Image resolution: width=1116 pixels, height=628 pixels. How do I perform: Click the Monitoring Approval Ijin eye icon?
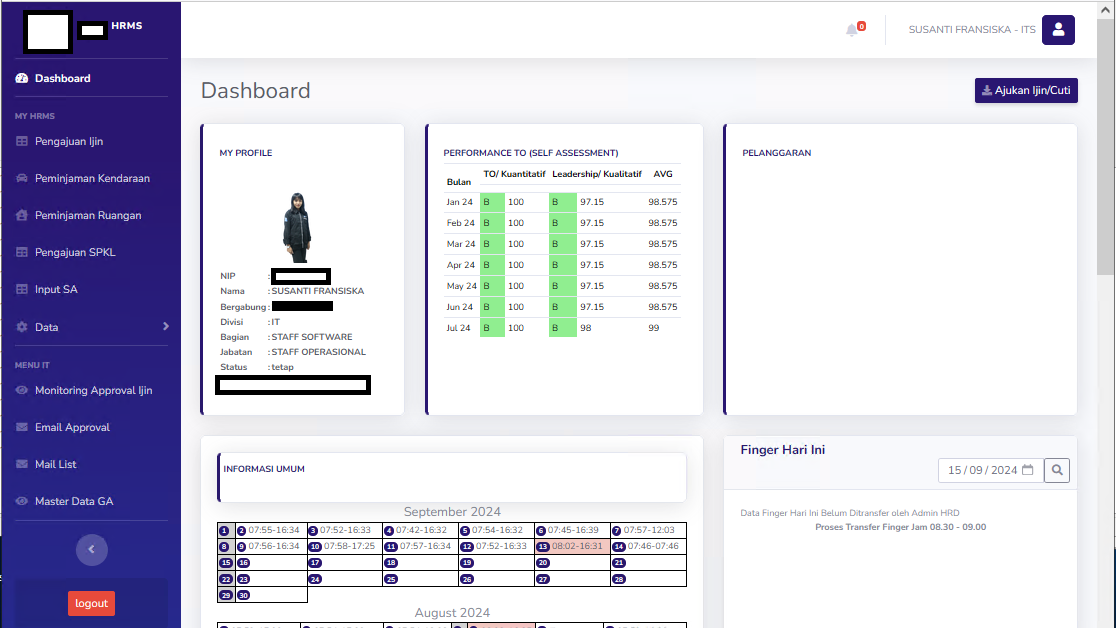tap(22, 390)
